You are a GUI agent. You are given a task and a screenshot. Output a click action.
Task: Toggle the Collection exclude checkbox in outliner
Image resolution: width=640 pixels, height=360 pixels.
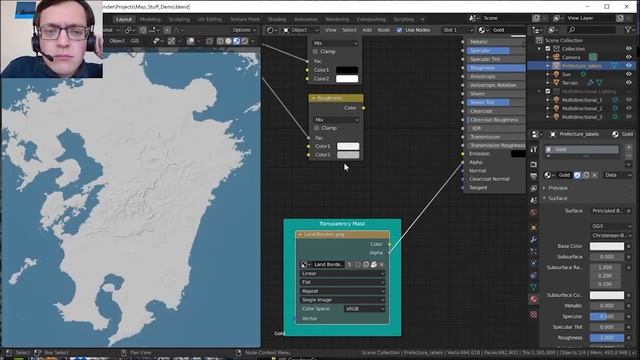(548, 49)
